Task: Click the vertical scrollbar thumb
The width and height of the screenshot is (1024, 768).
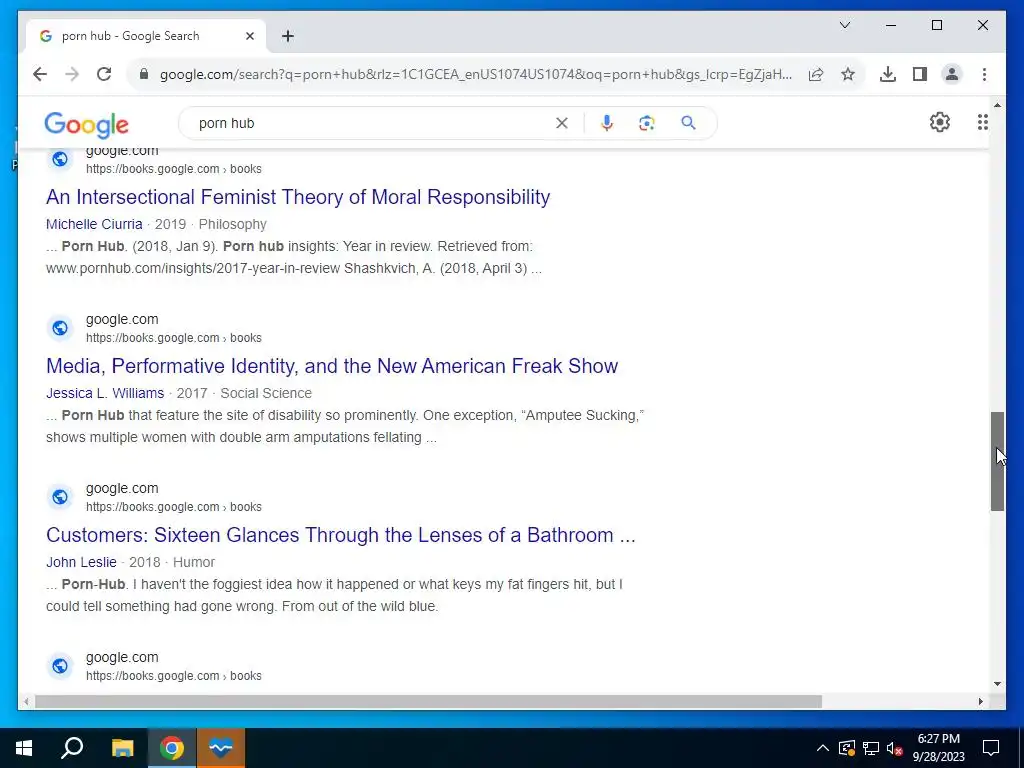Action: click(997, 461)
